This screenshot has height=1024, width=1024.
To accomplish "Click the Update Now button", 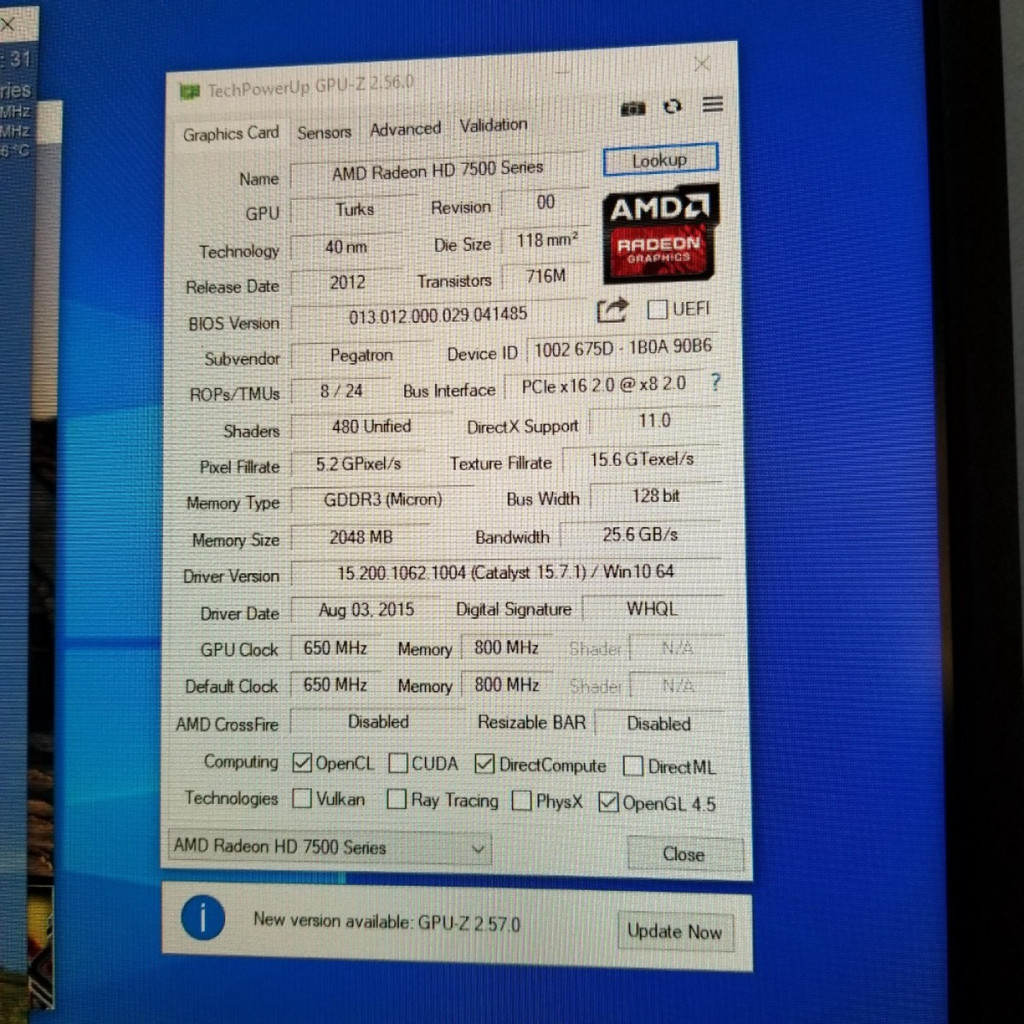I will tap(675, 931).
